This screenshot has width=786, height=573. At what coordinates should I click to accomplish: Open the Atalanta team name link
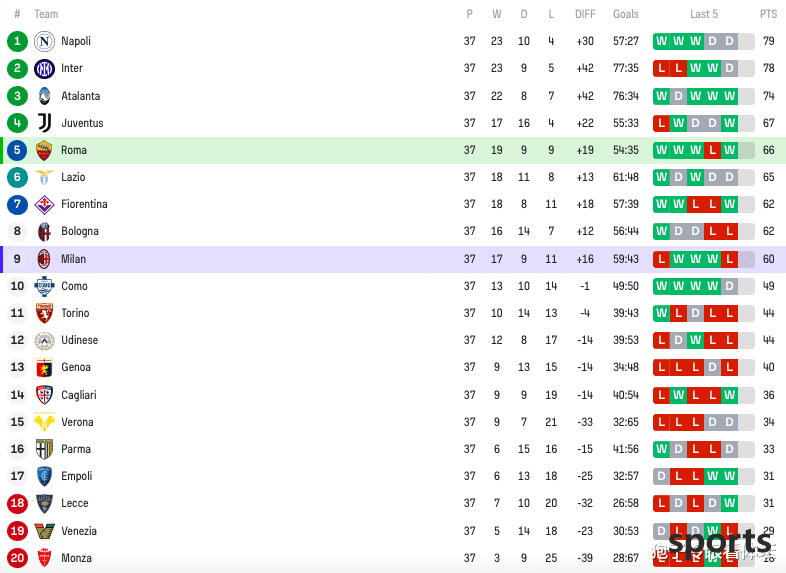[81, 96]
